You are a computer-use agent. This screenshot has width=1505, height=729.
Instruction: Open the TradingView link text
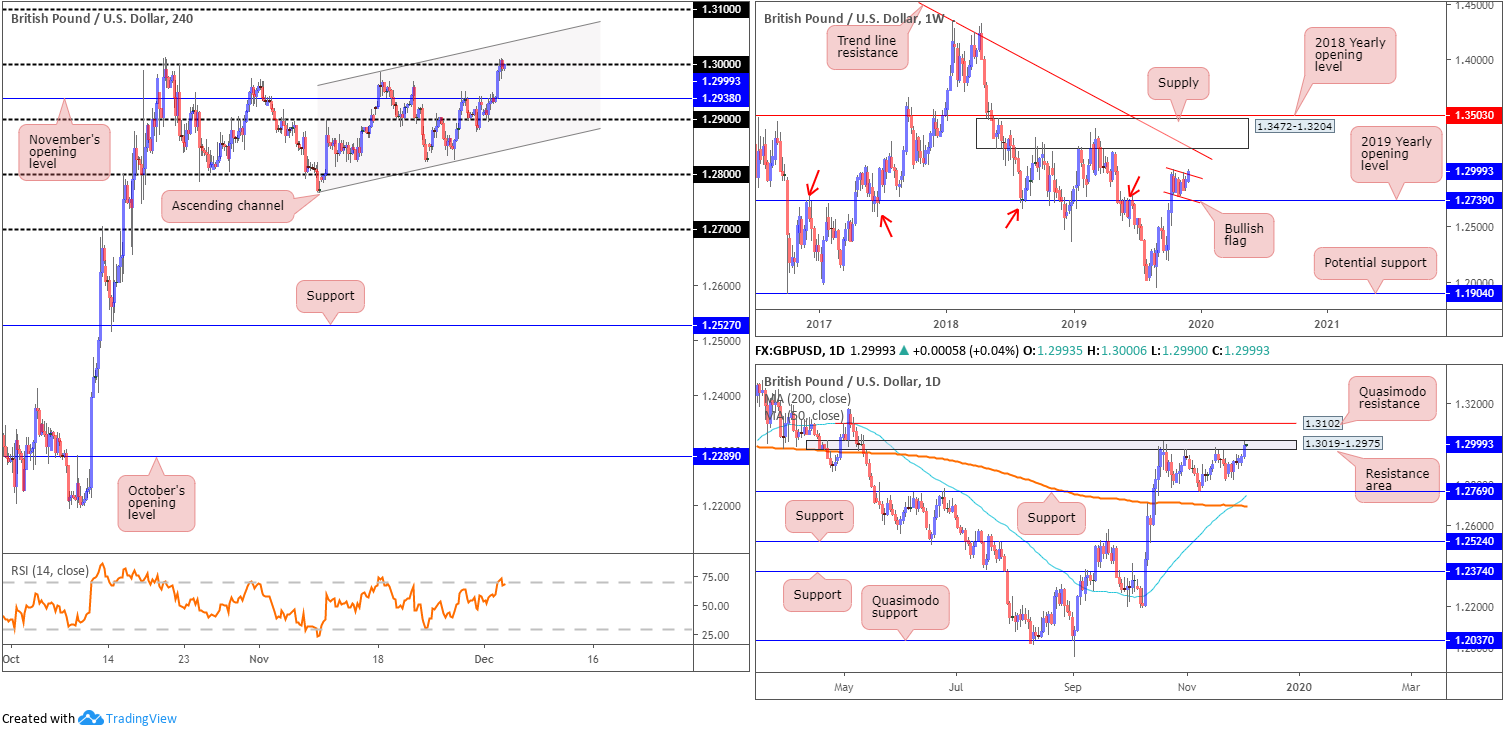point(141,718)
